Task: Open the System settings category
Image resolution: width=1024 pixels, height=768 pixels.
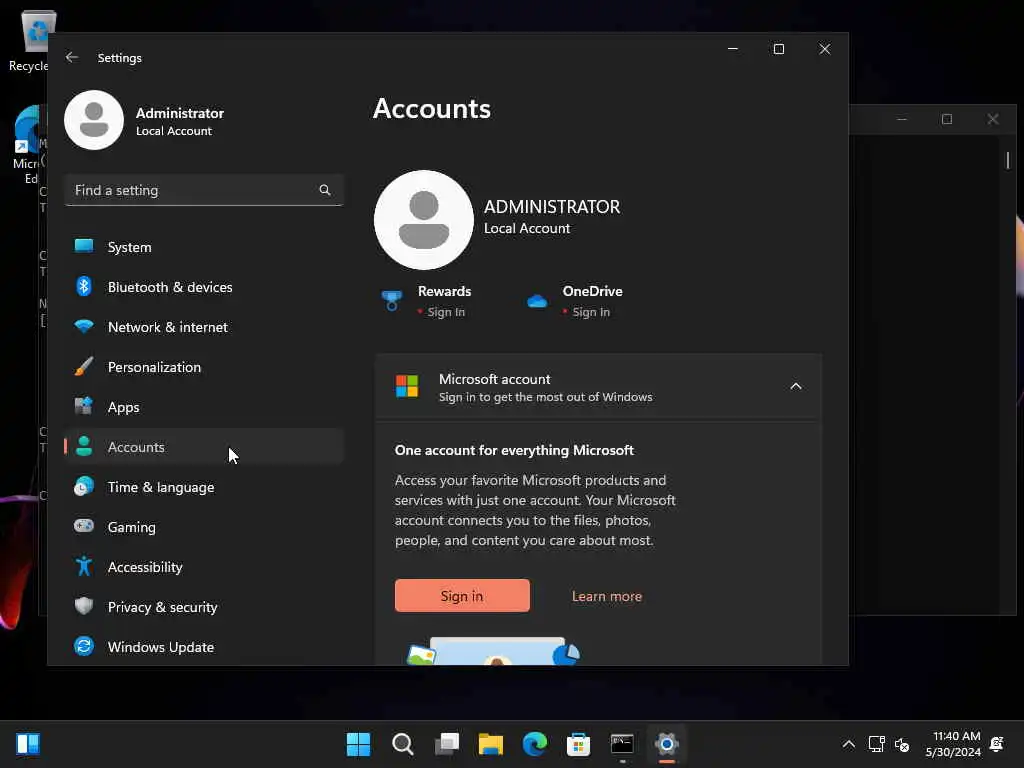Action: point(204,247)
